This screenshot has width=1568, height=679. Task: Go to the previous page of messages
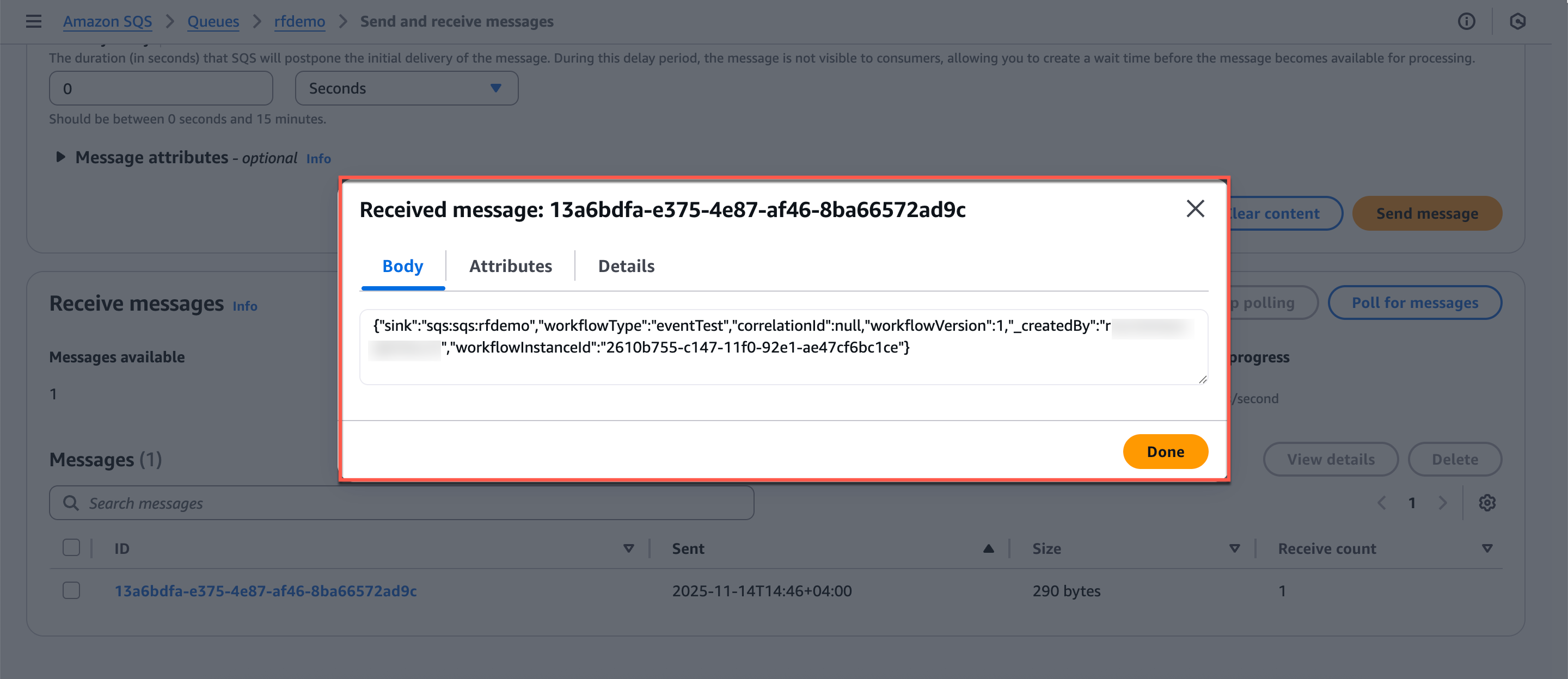point(1383,502)
